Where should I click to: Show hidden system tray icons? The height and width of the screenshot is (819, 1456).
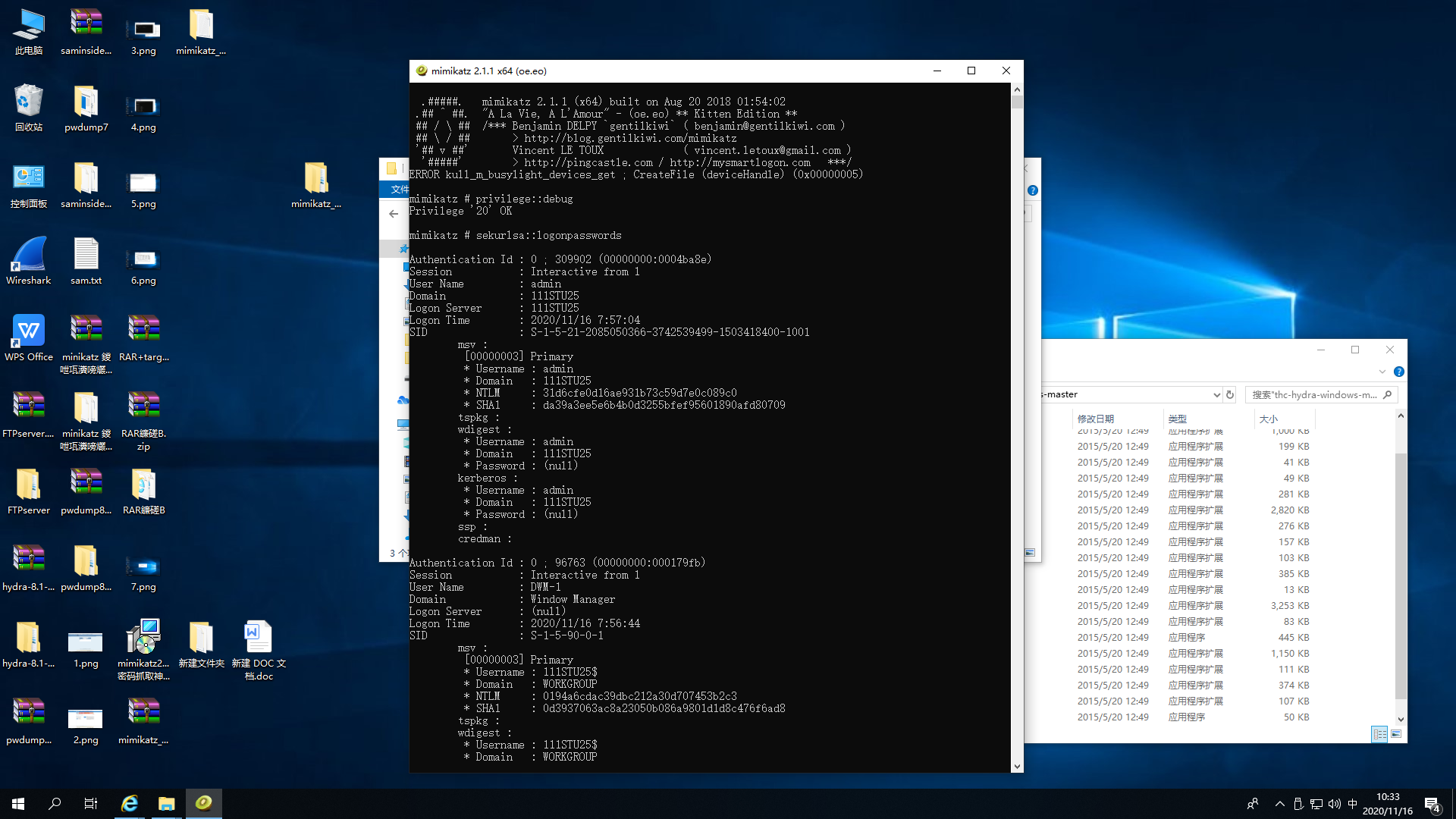click(x=1280, y=804)
